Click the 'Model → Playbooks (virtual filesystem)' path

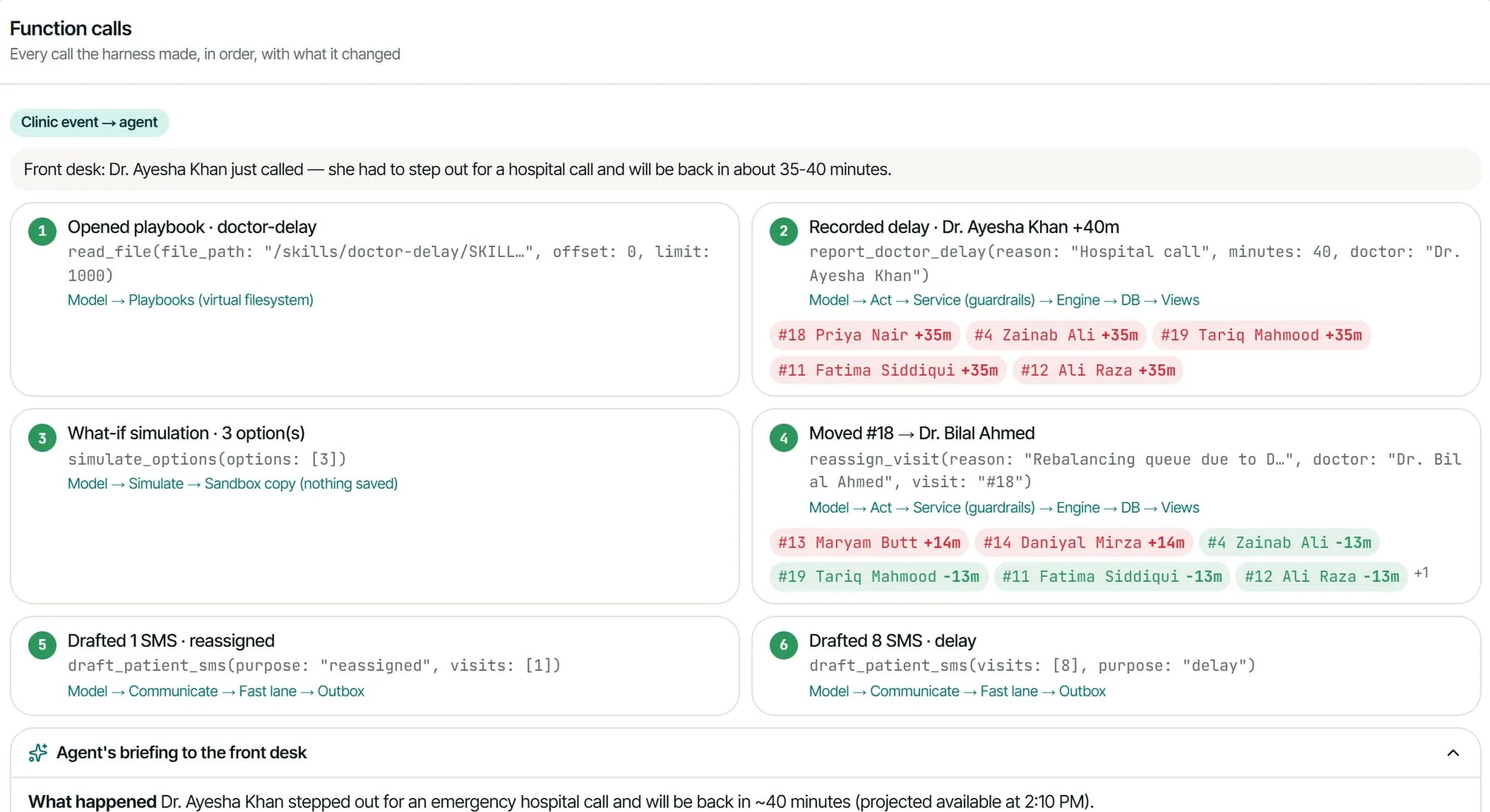point(190,299)
